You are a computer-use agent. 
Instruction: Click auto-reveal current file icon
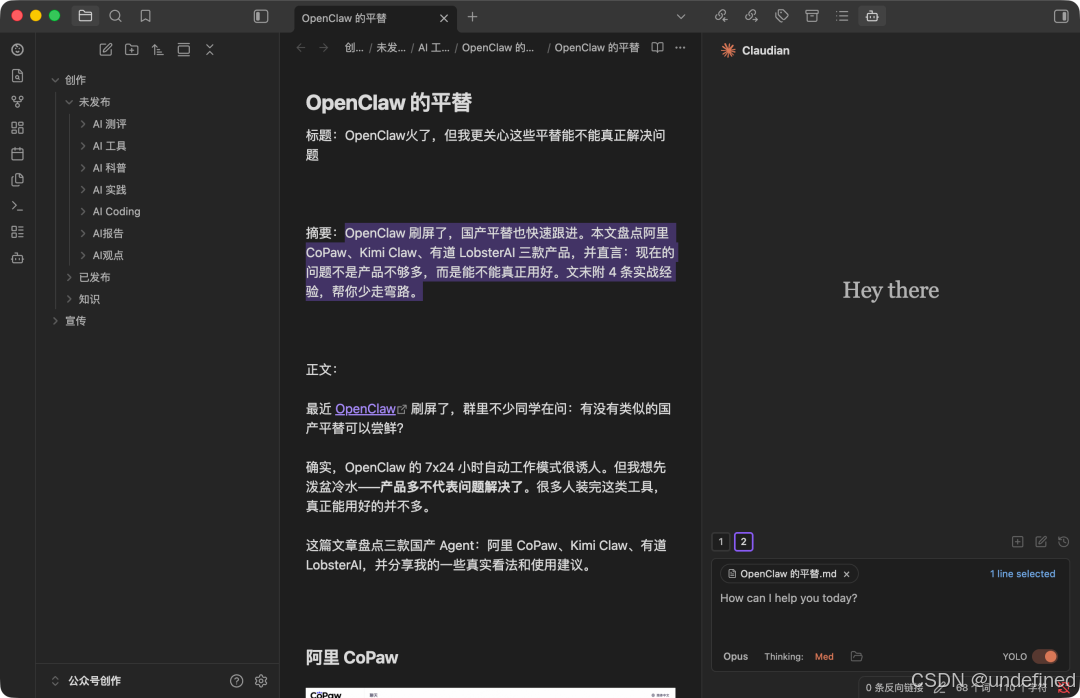point(184,50)
